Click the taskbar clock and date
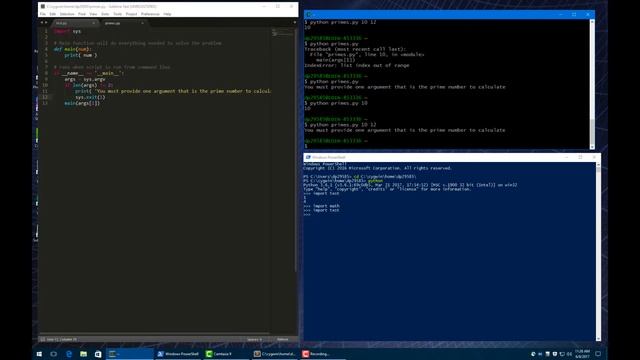The width and height of the screenshot is (640, 360). point(582,354)
